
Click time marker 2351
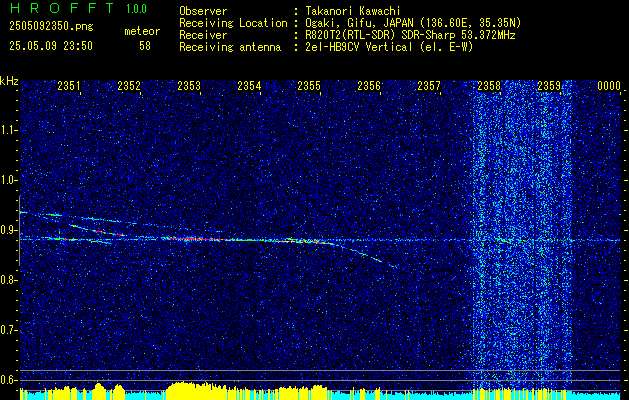click(x=69, y=85)
